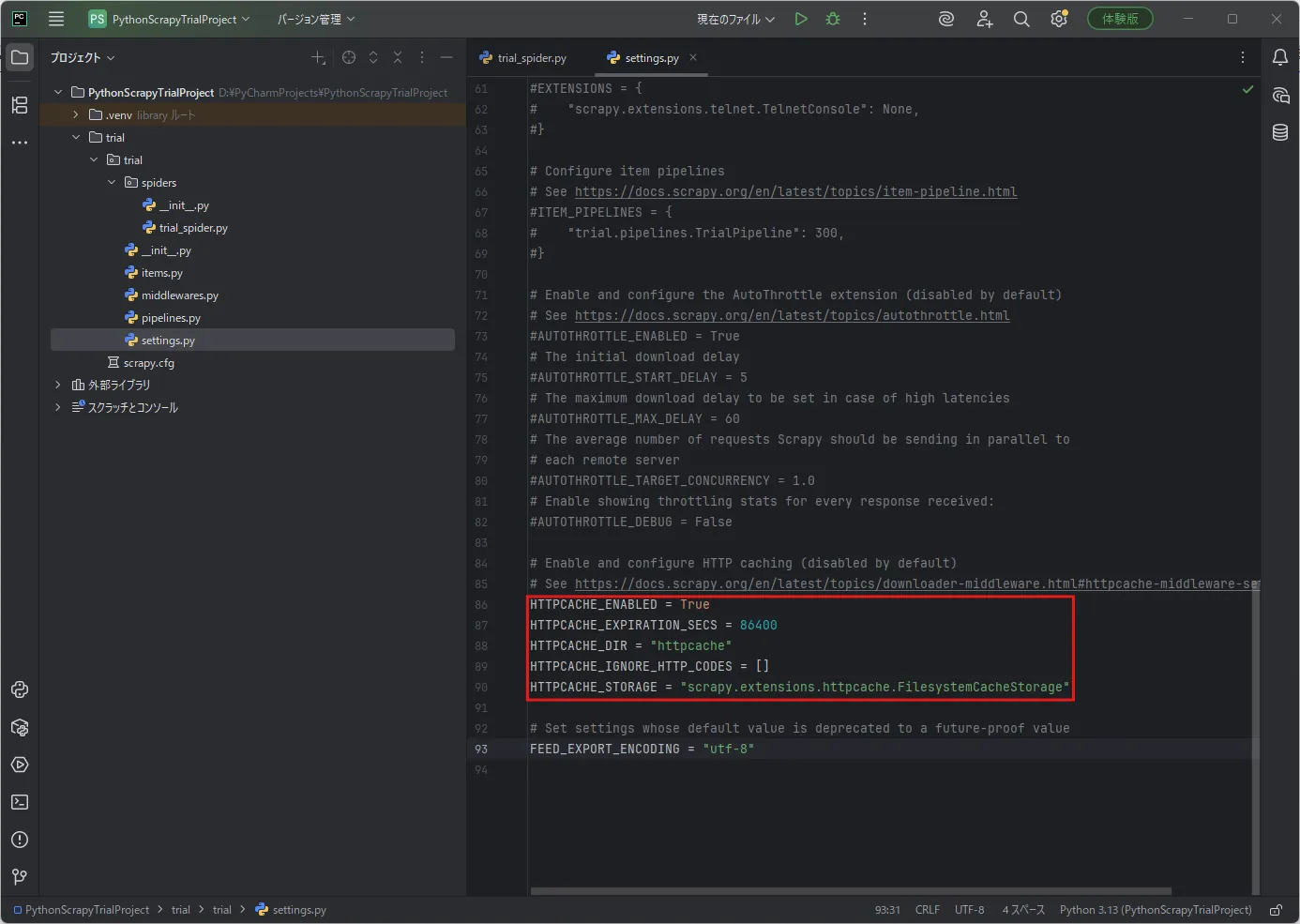Collapse PythonScrapyTrialProject root node
The height and width of the screenshot is (924, 1300).
(x=58, y=92)
